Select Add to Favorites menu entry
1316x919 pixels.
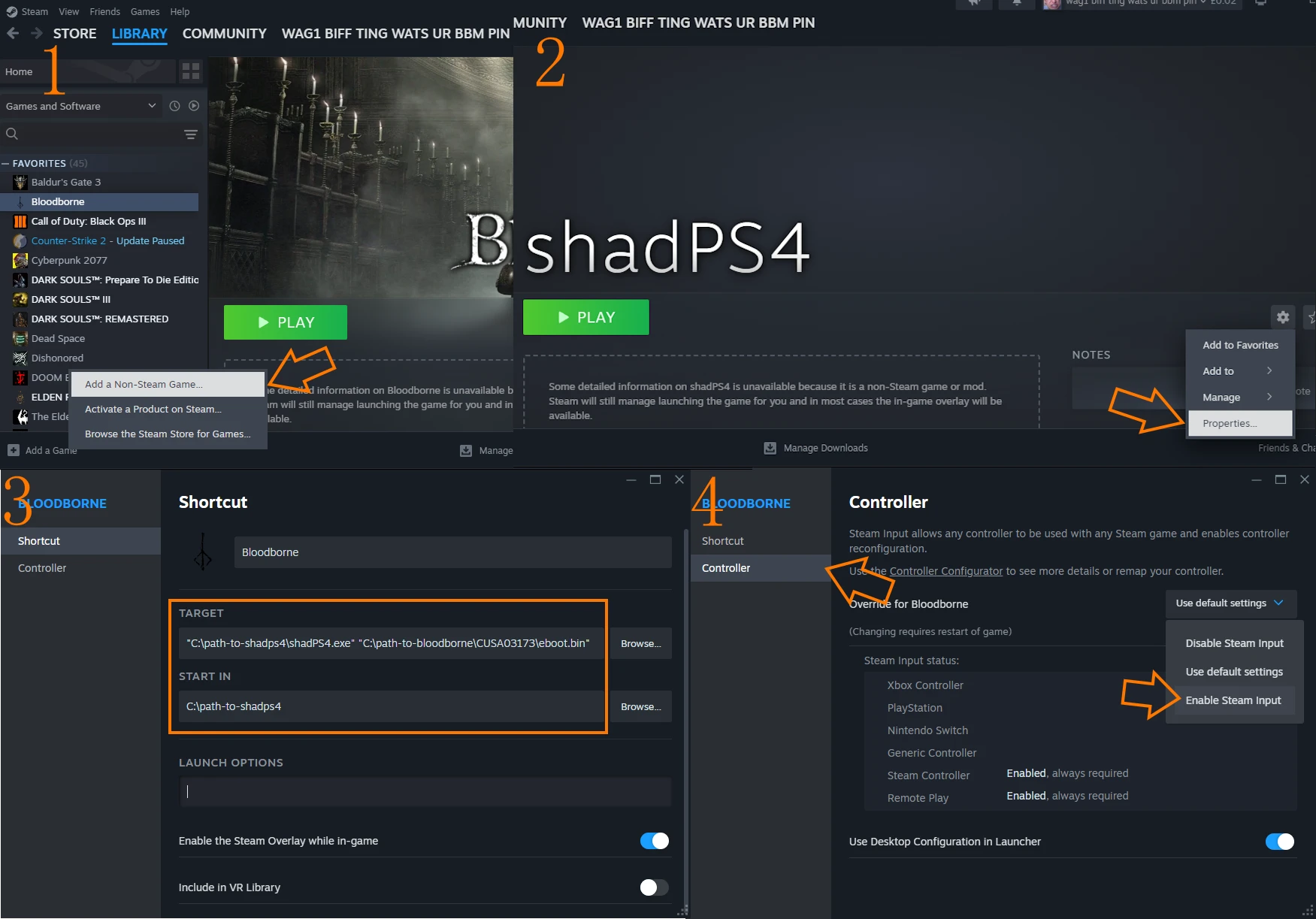click(x=1240, y=345)
